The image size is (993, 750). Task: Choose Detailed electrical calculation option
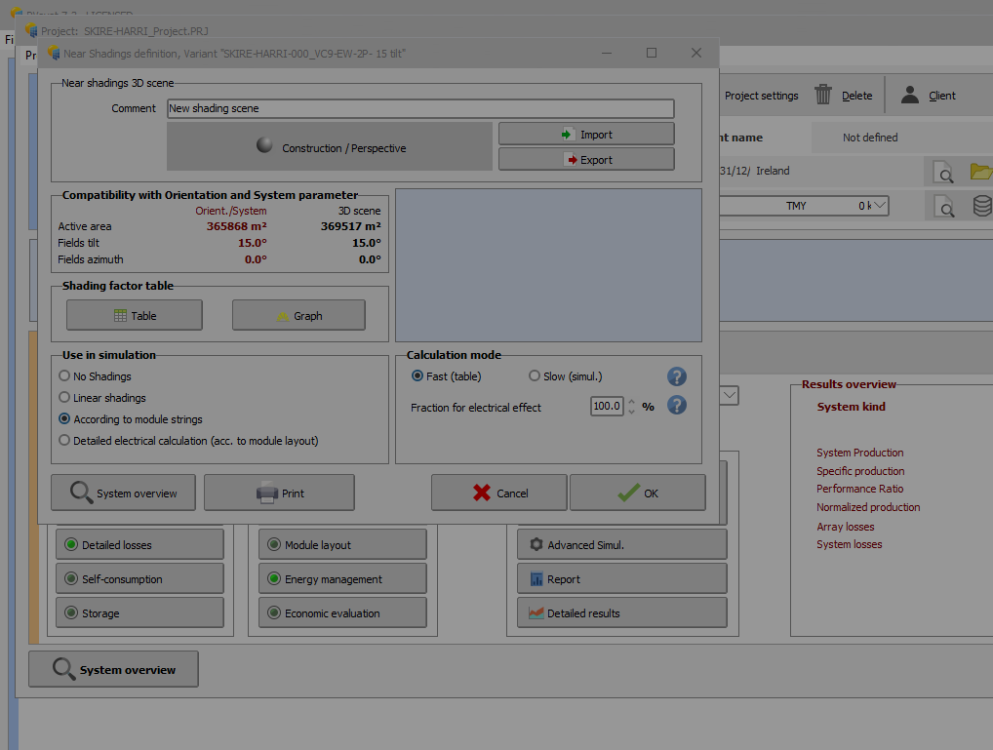pyautogui.click(x=65, y=440)
